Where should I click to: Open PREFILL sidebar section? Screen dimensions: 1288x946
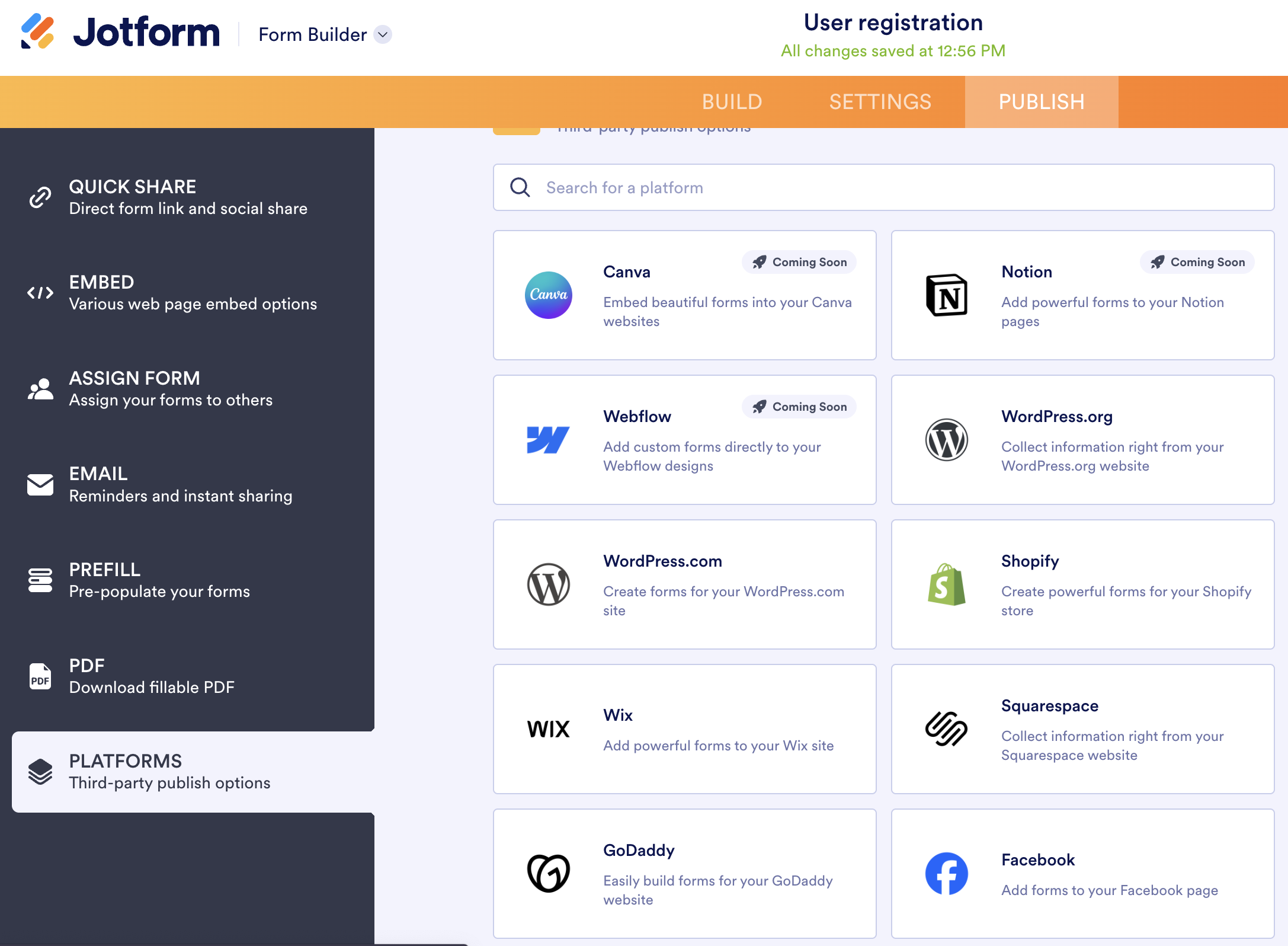187,580
